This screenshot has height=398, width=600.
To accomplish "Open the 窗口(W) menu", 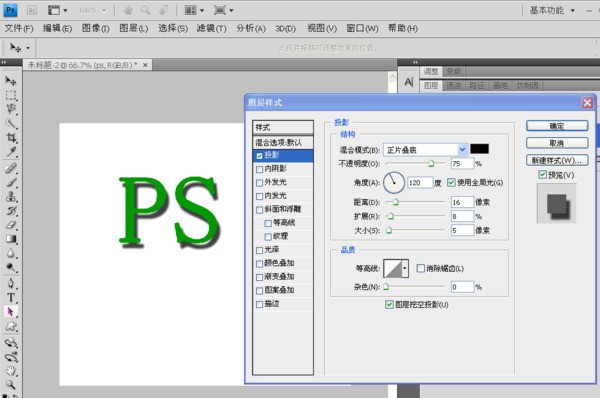I will (362, 28).
